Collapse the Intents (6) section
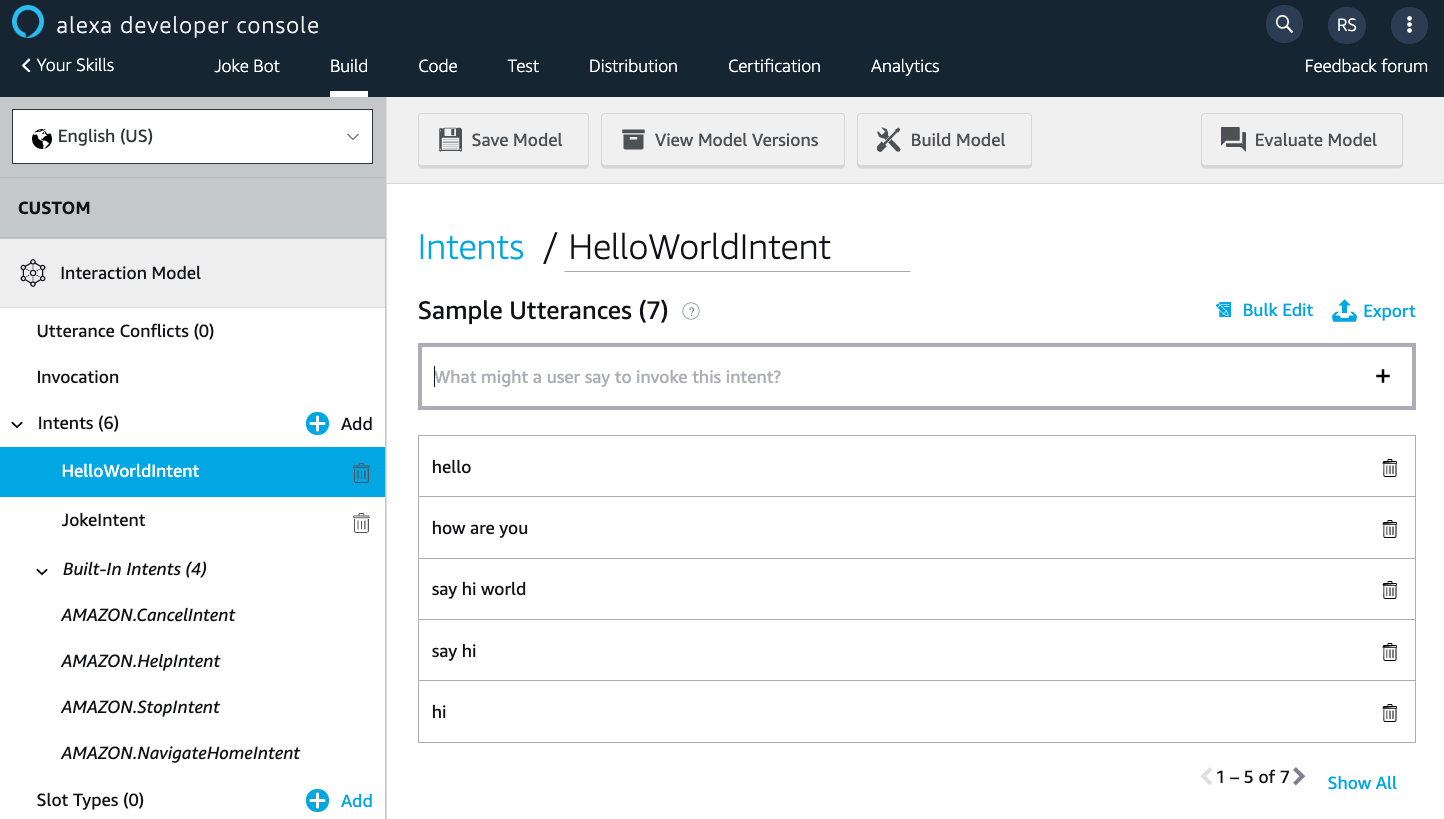Screen dimensions: 1444x819 tap(16, 423)
